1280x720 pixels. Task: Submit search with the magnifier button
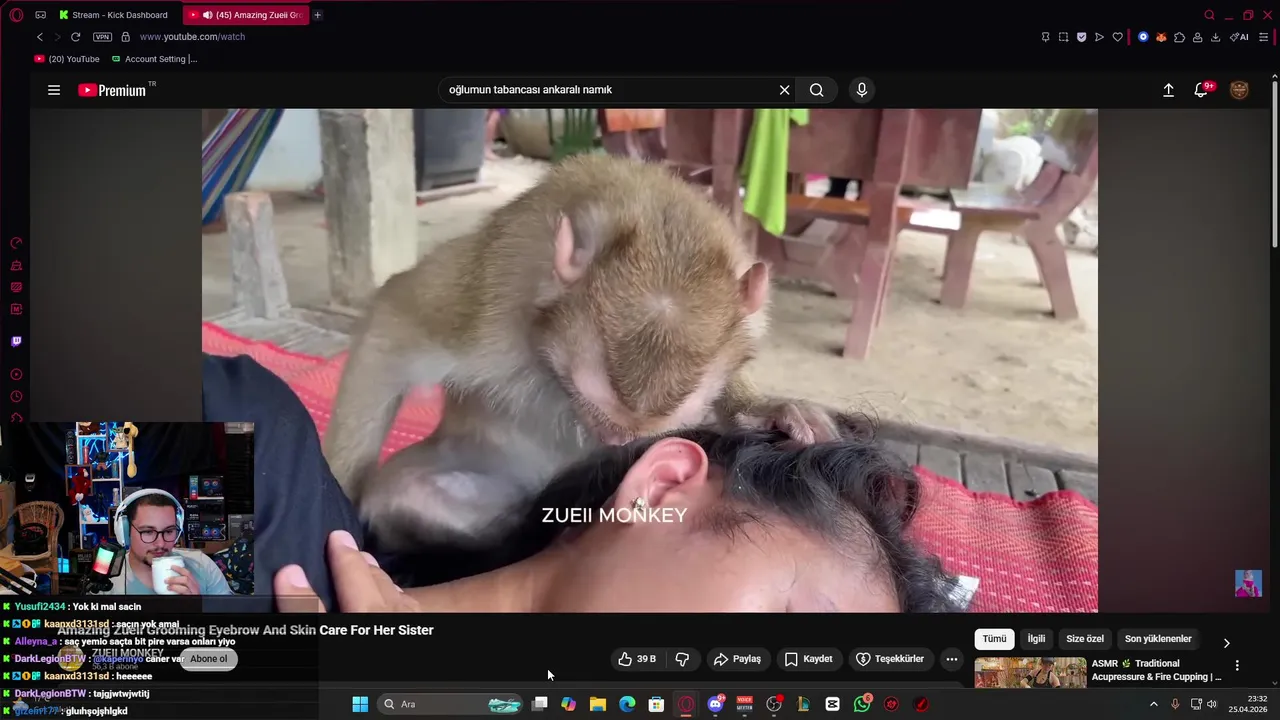[817, 90]
